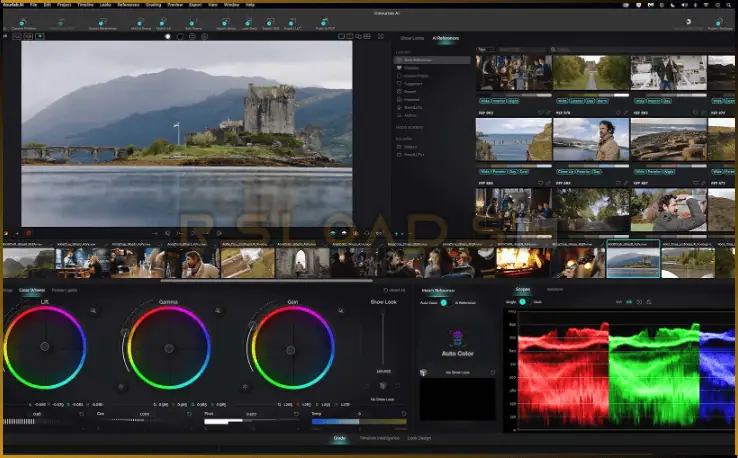Click the Pivot slider bar
This screenshot has height=458, width=738.
251,422
